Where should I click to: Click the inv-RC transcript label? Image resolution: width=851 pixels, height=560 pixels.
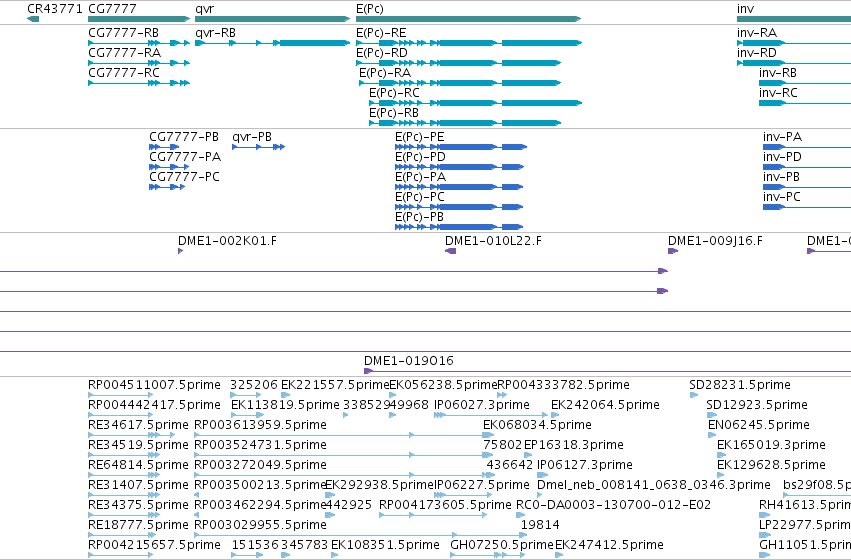point(778,93)
